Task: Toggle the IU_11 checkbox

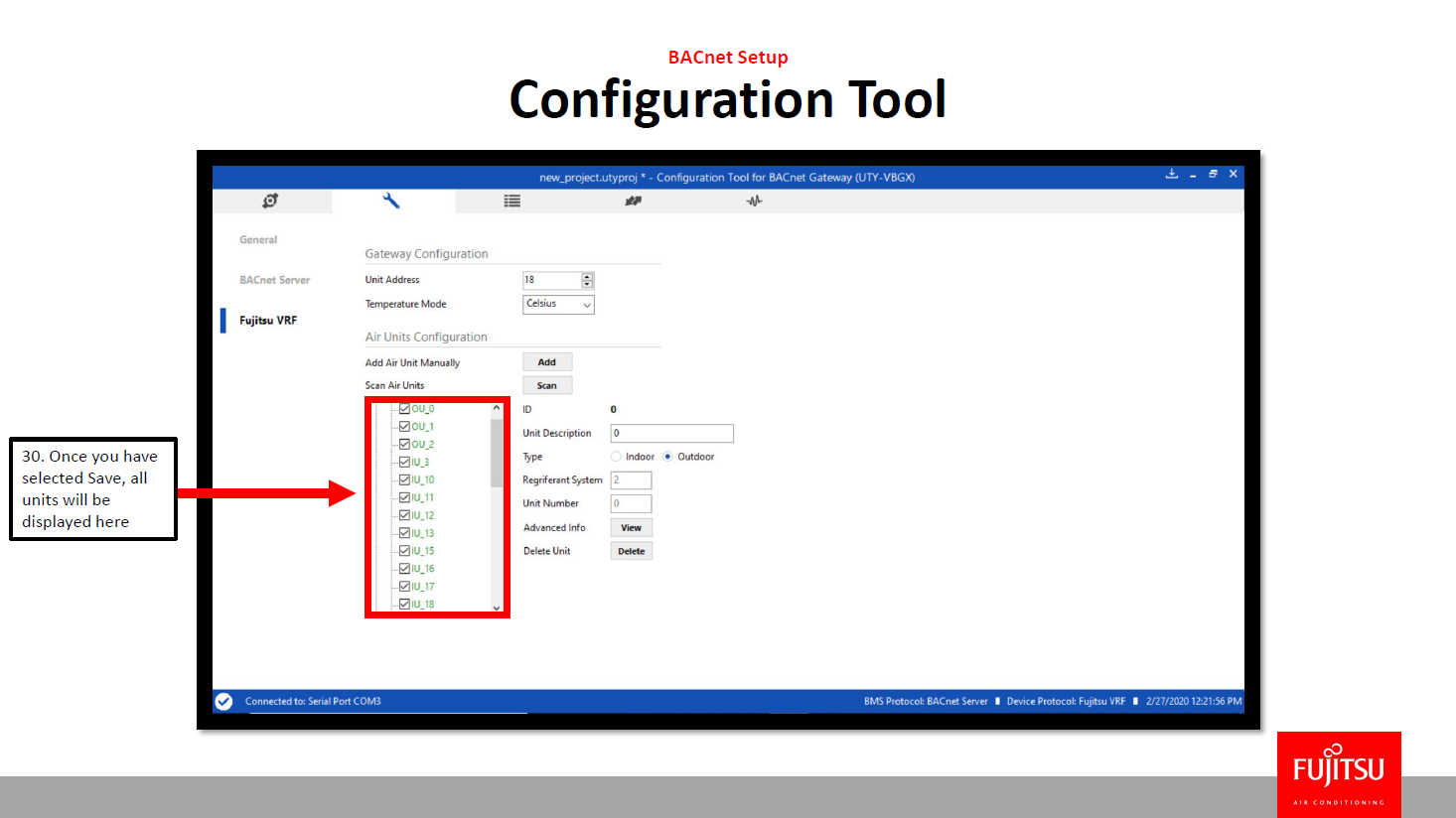Action: (x=404, y=497)
